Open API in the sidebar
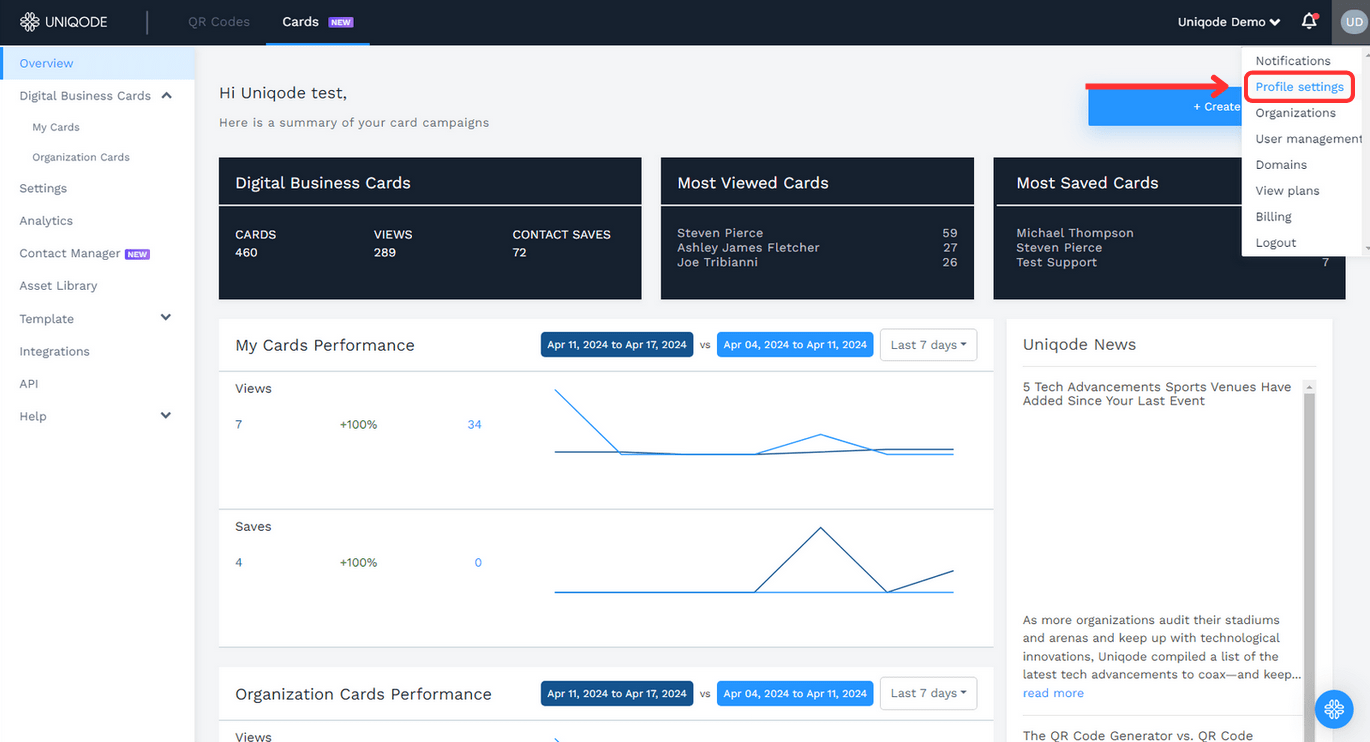 pyautogui.click(x=29, y=384)
